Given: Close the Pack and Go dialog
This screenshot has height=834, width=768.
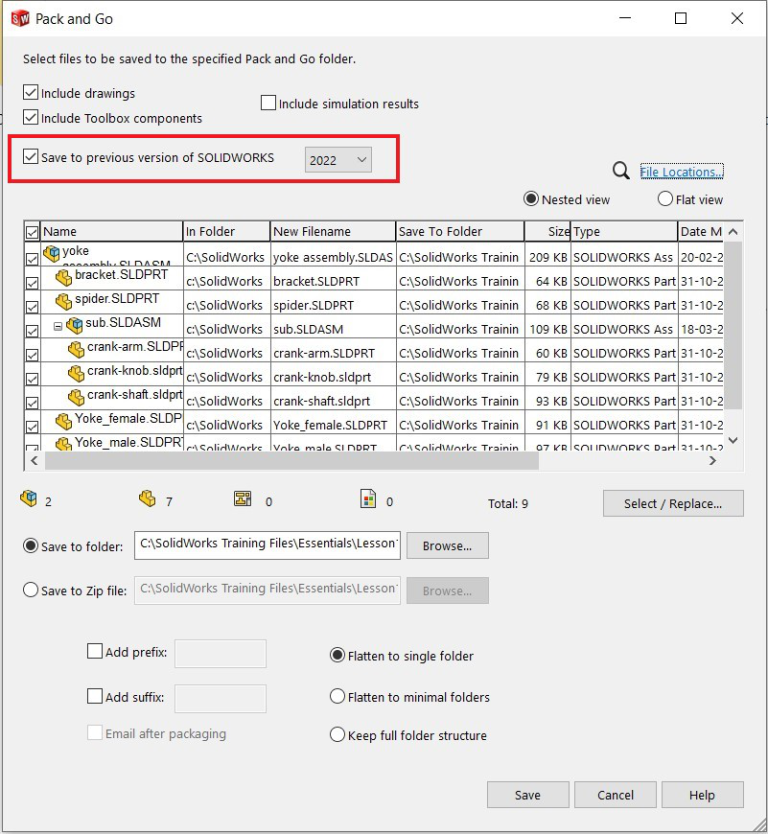Looking at the screenshot, I should click(737, 19).
